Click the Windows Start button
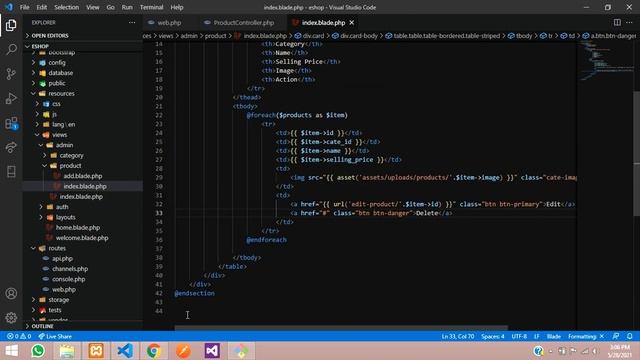 pos(11,351)
